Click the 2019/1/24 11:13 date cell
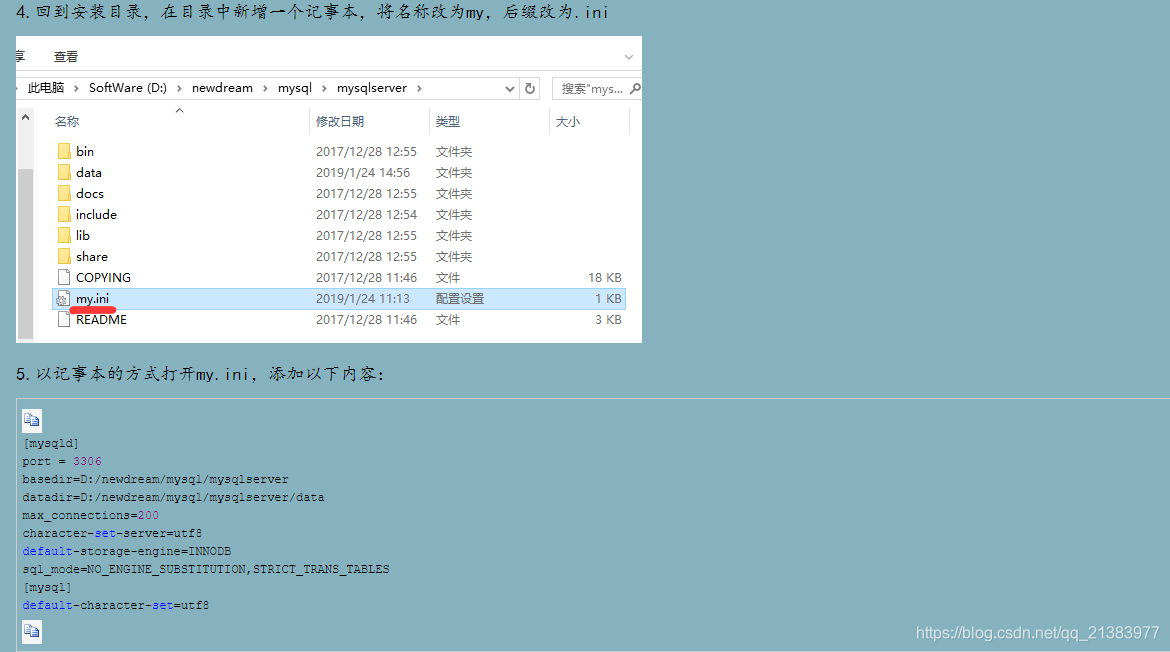1170x652 pixels. [x=363, y=298]
